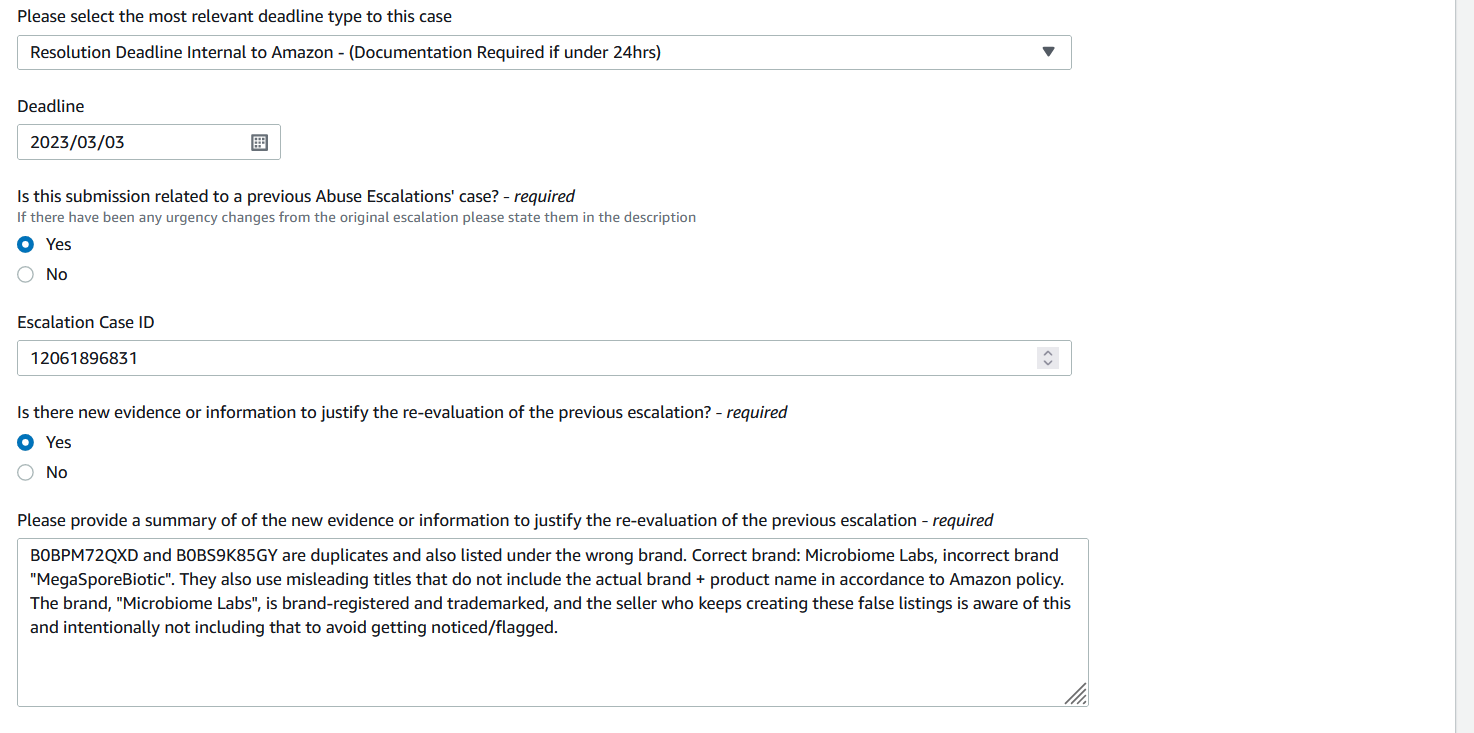Click the 'Deadline' field label text
This screenshot has width=1474, height=733.
point(51,106)
